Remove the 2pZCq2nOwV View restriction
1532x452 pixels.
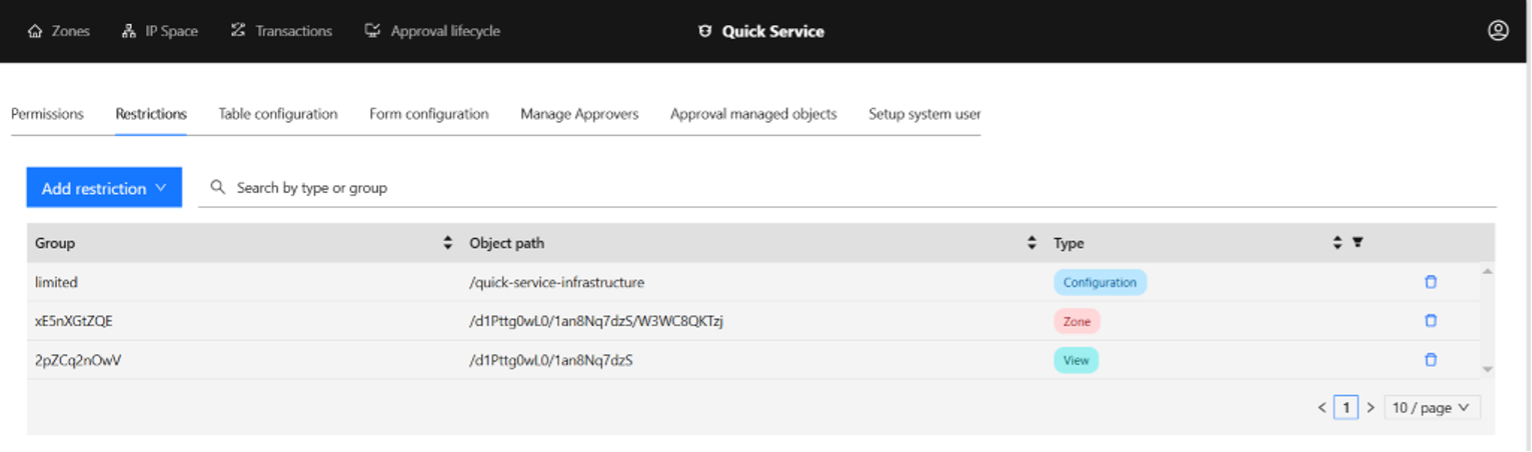(x=1430, y=360)
